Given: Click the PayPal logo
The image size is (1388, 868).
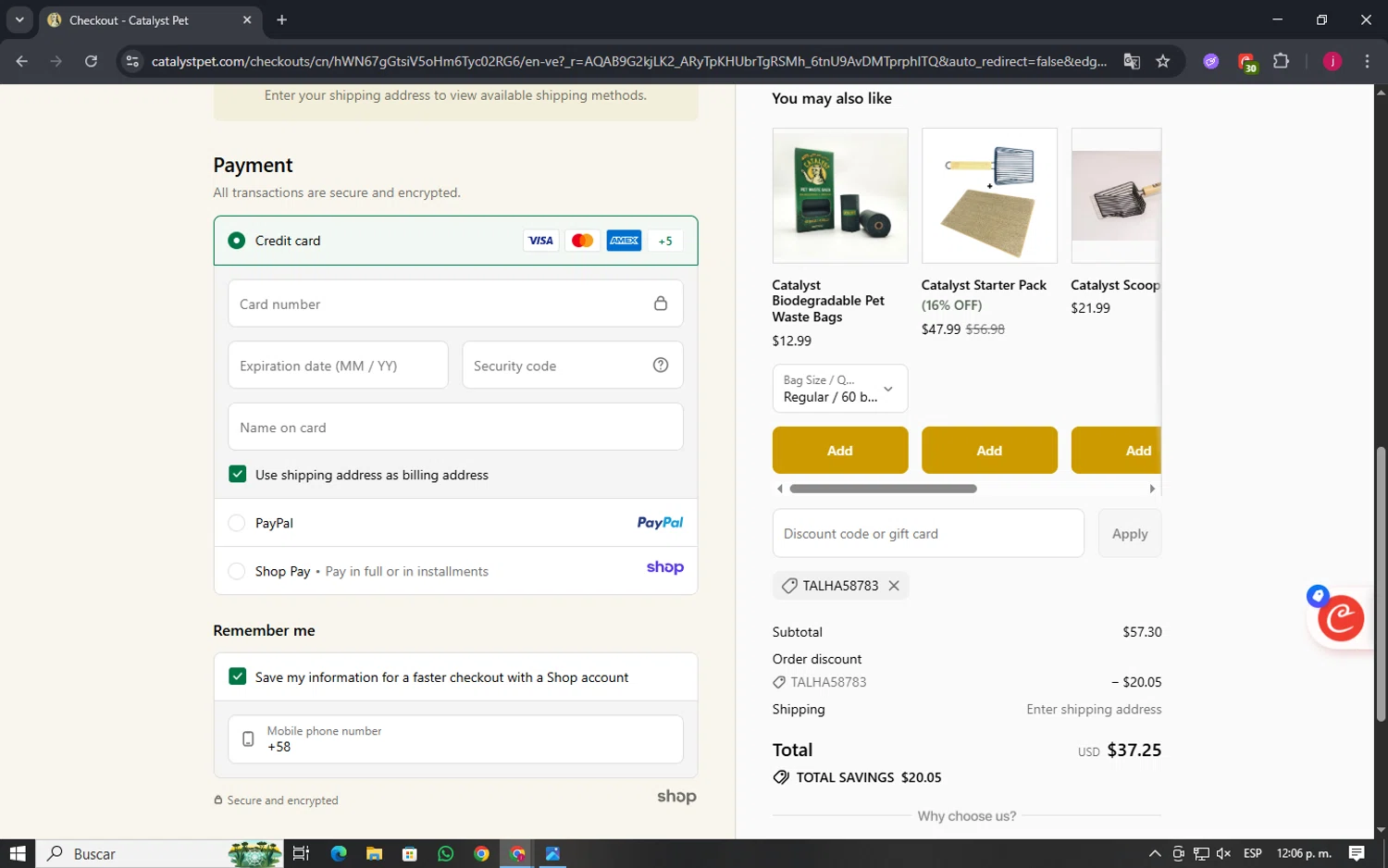Looking at the screenshot, I should point(660,523).
